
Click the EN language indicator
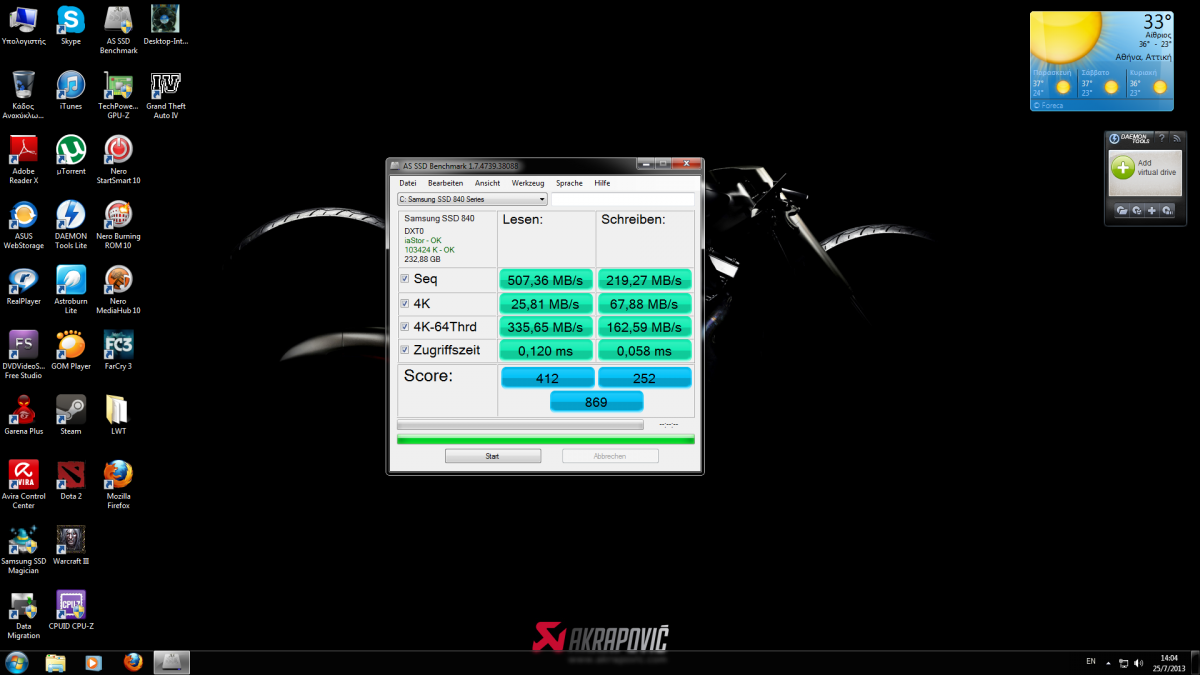[x=1090, y=661]
